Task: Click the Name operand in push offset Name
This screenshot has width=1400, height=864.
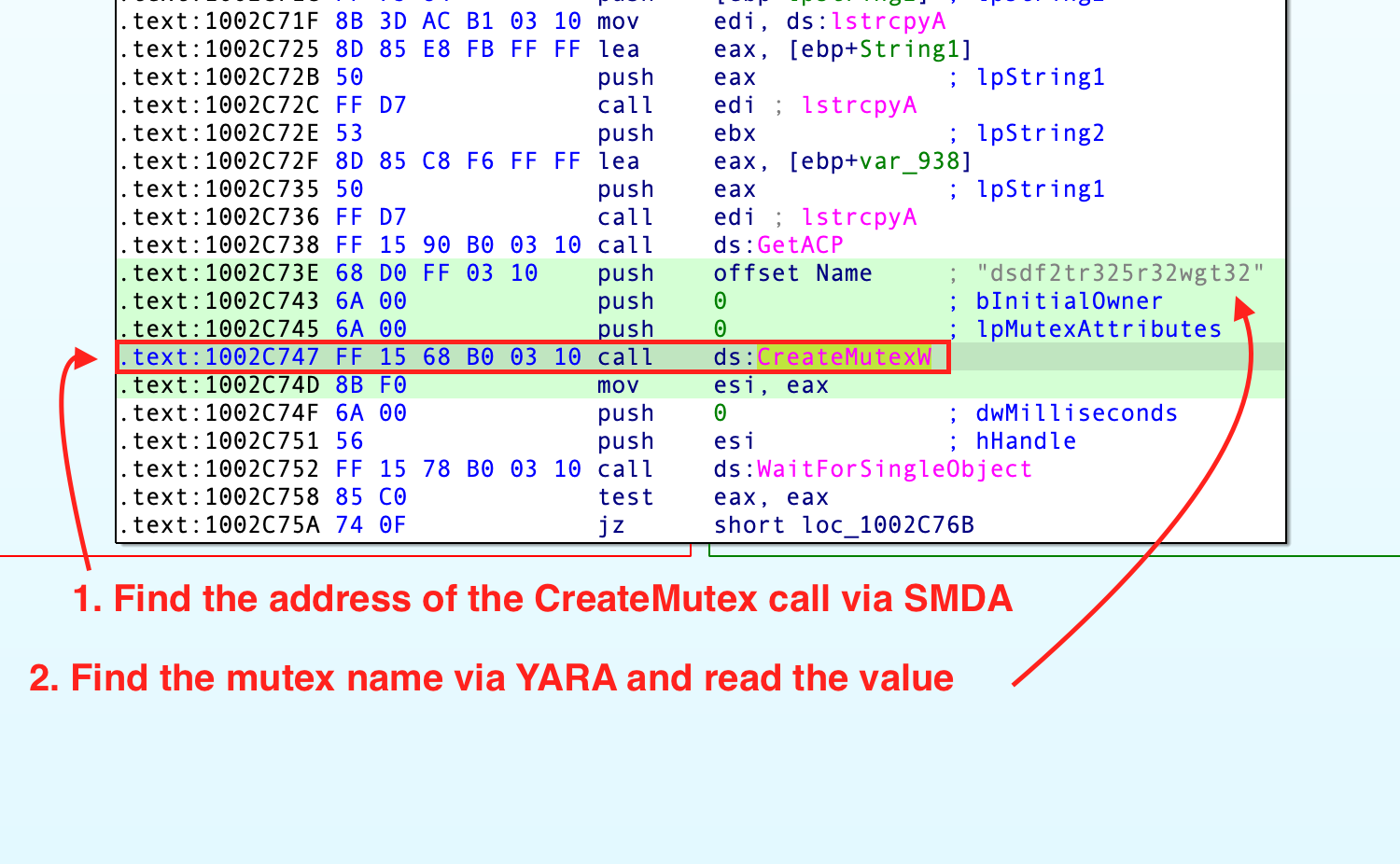Action: click(844, 273)
